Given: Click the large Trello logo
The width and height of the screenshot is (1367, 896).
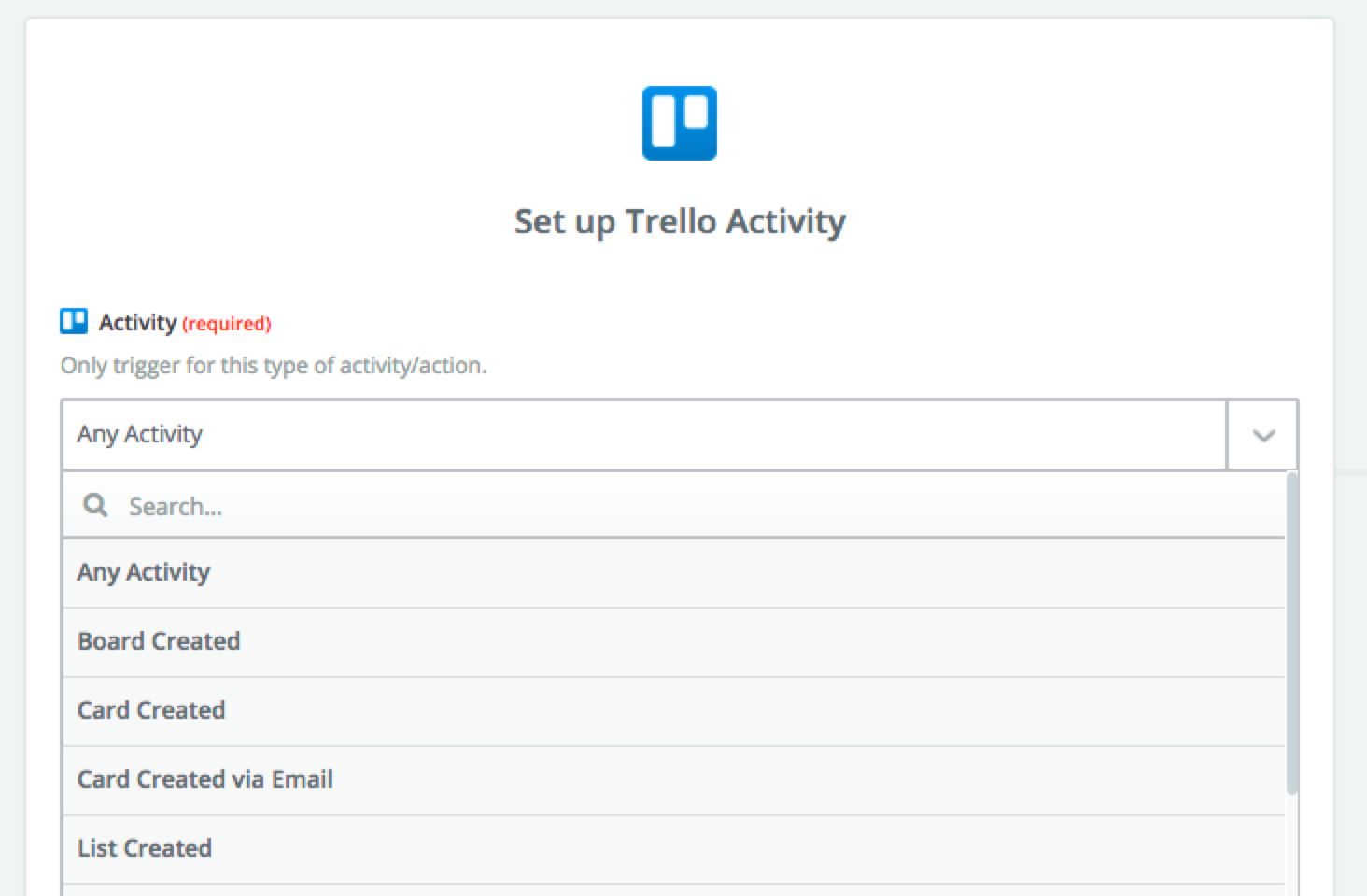Looking at the screenshot, I should (679, 123).
